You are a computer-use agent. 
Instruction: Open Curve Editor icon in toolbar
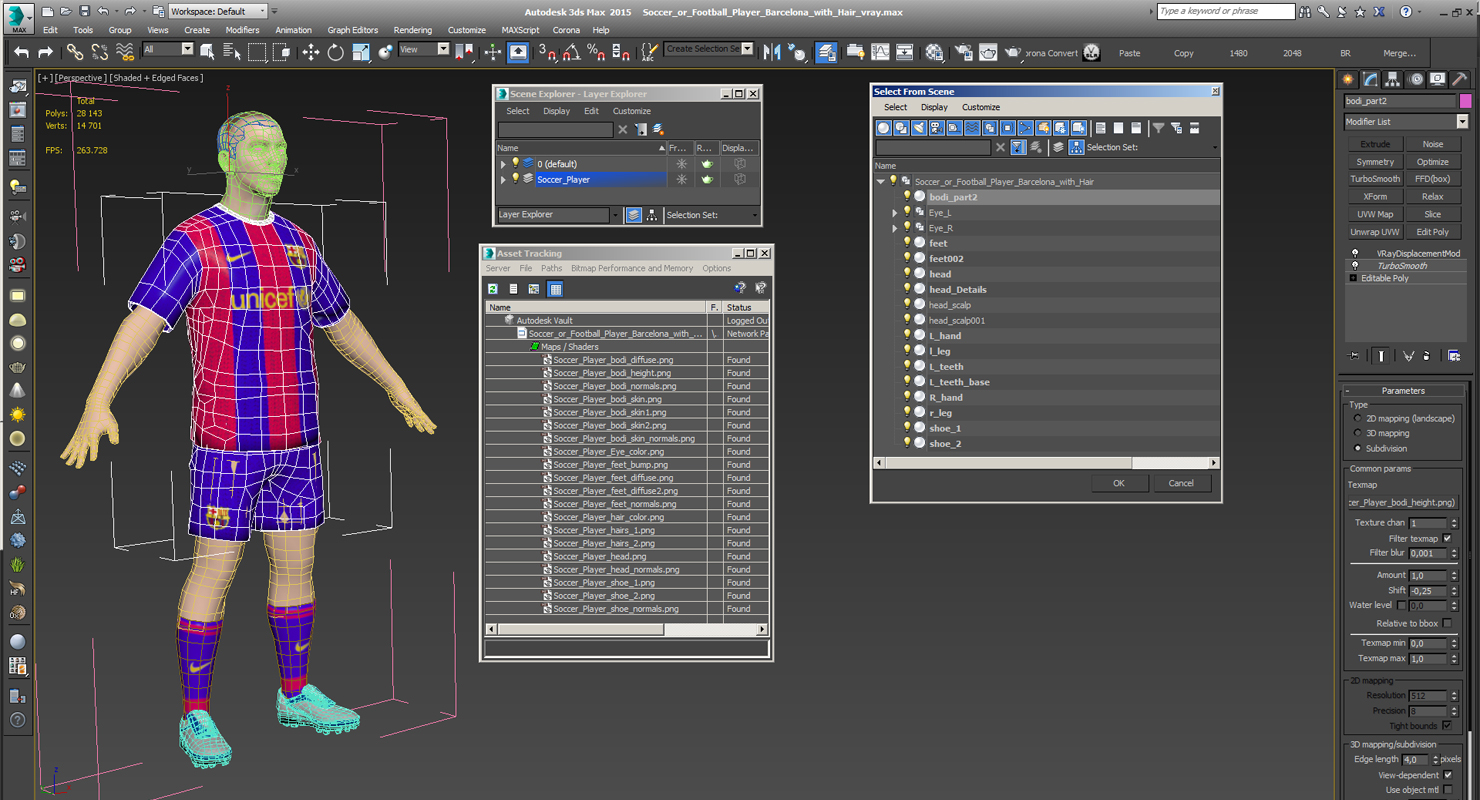pos(880,52)
